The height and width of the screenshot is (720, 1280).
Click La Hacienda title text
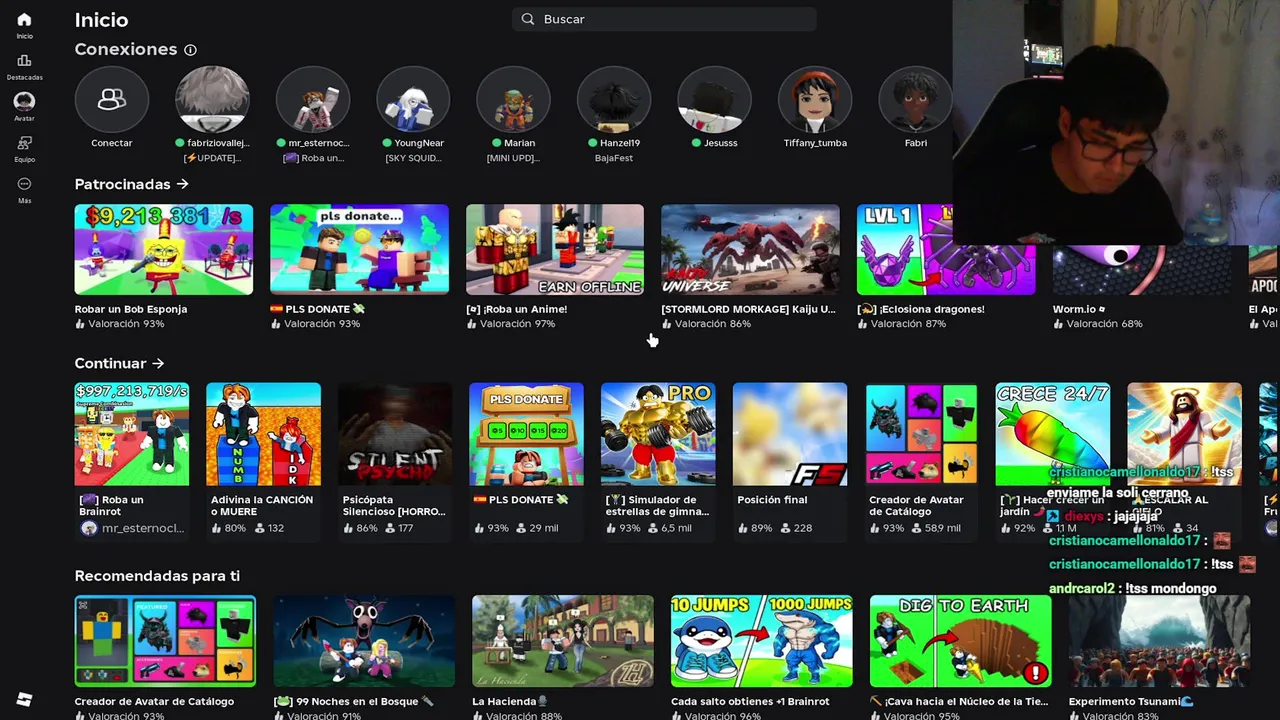tap(510, 701)
